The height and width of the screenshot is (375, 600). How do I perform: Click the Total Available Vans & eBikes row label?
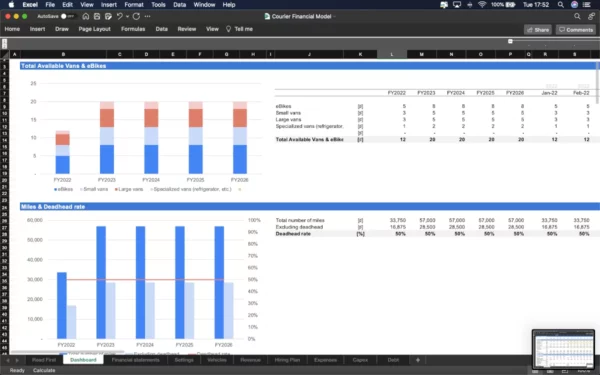tap(309, 140)
